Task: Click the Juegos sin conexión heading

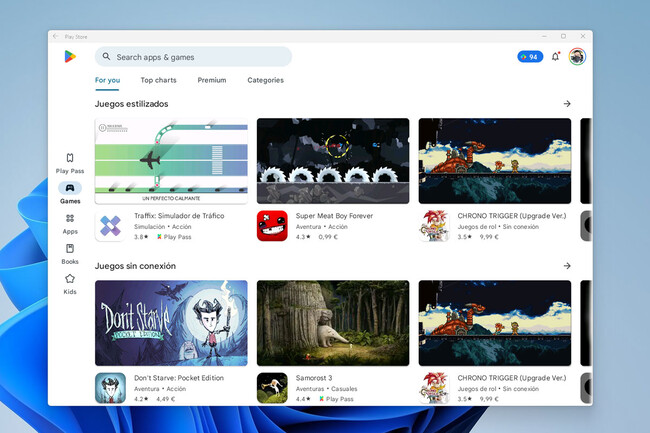Action: 135,266
